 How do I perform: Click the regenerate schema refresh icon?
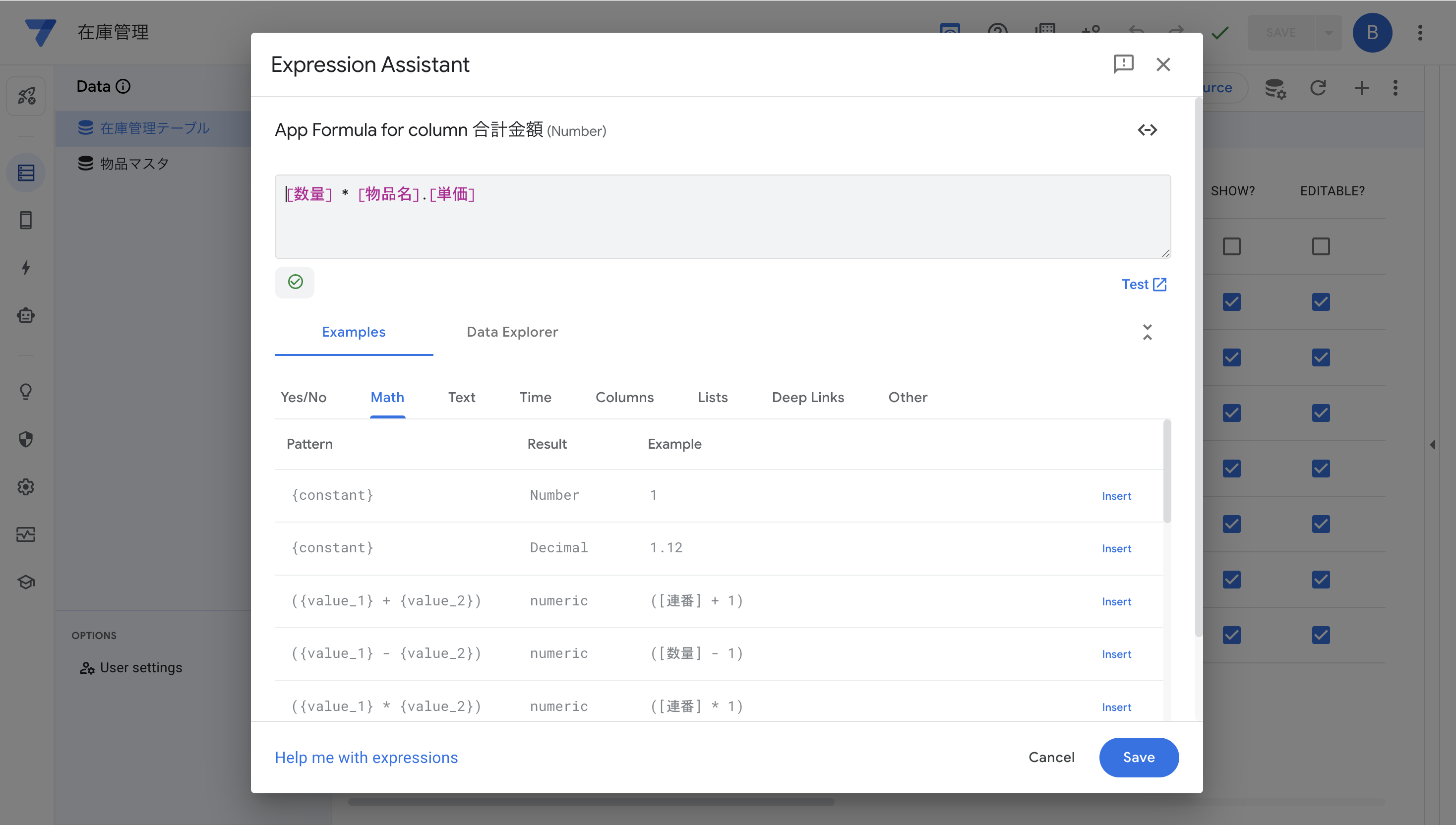point(1318,88)
